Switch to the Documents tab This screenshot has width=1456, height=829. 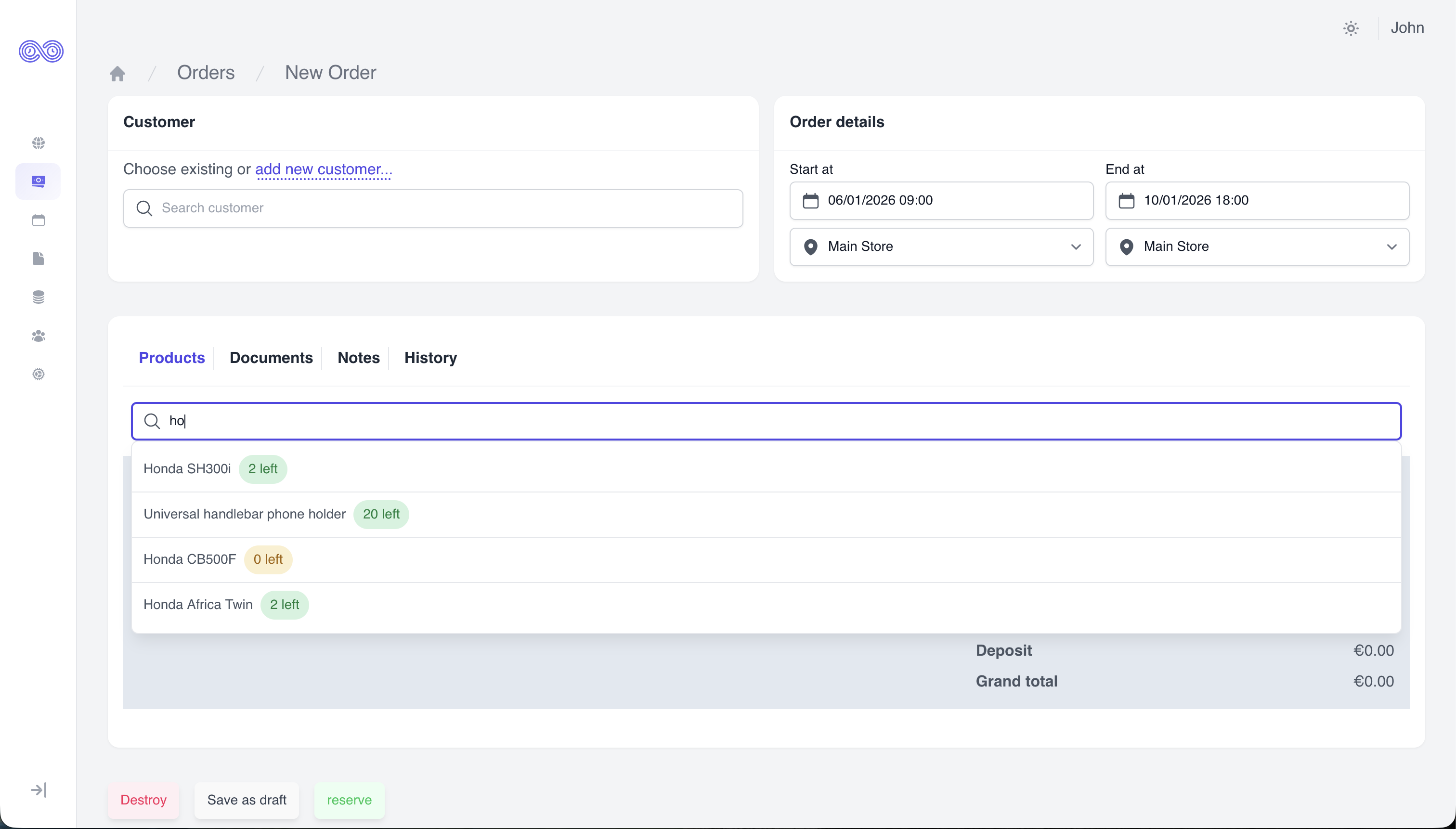click(271, 358)
